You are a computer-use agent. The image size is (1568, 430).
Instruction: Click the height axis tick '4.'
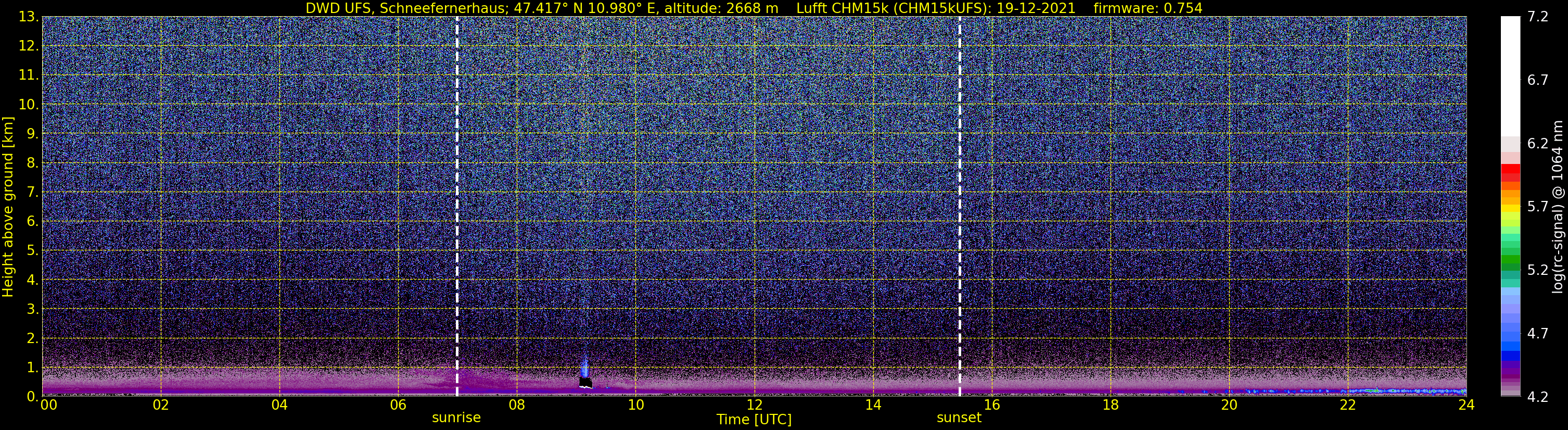32,280
